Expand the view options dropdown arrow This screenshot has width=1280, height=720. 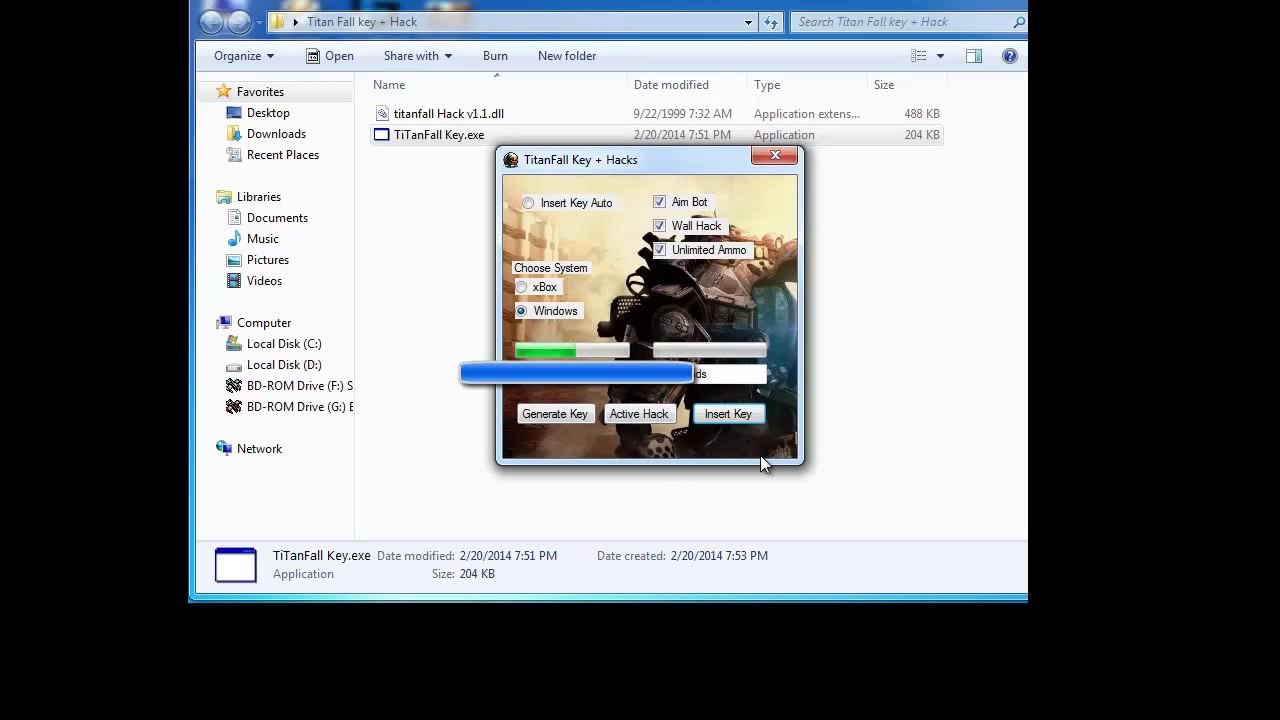coord(940,56)
